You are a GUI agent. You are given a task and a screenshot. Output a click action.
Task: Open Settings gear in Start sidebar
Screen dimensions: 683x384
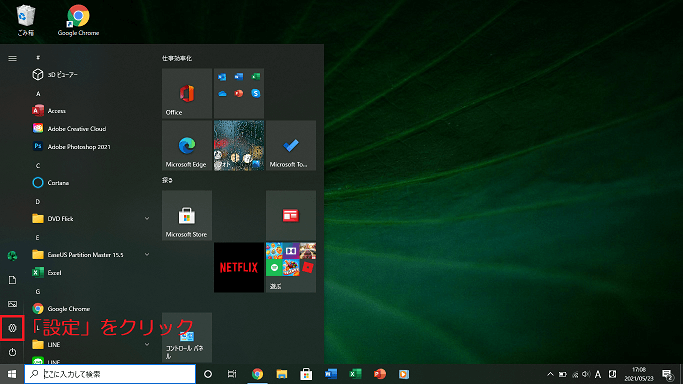click(12, 328)
